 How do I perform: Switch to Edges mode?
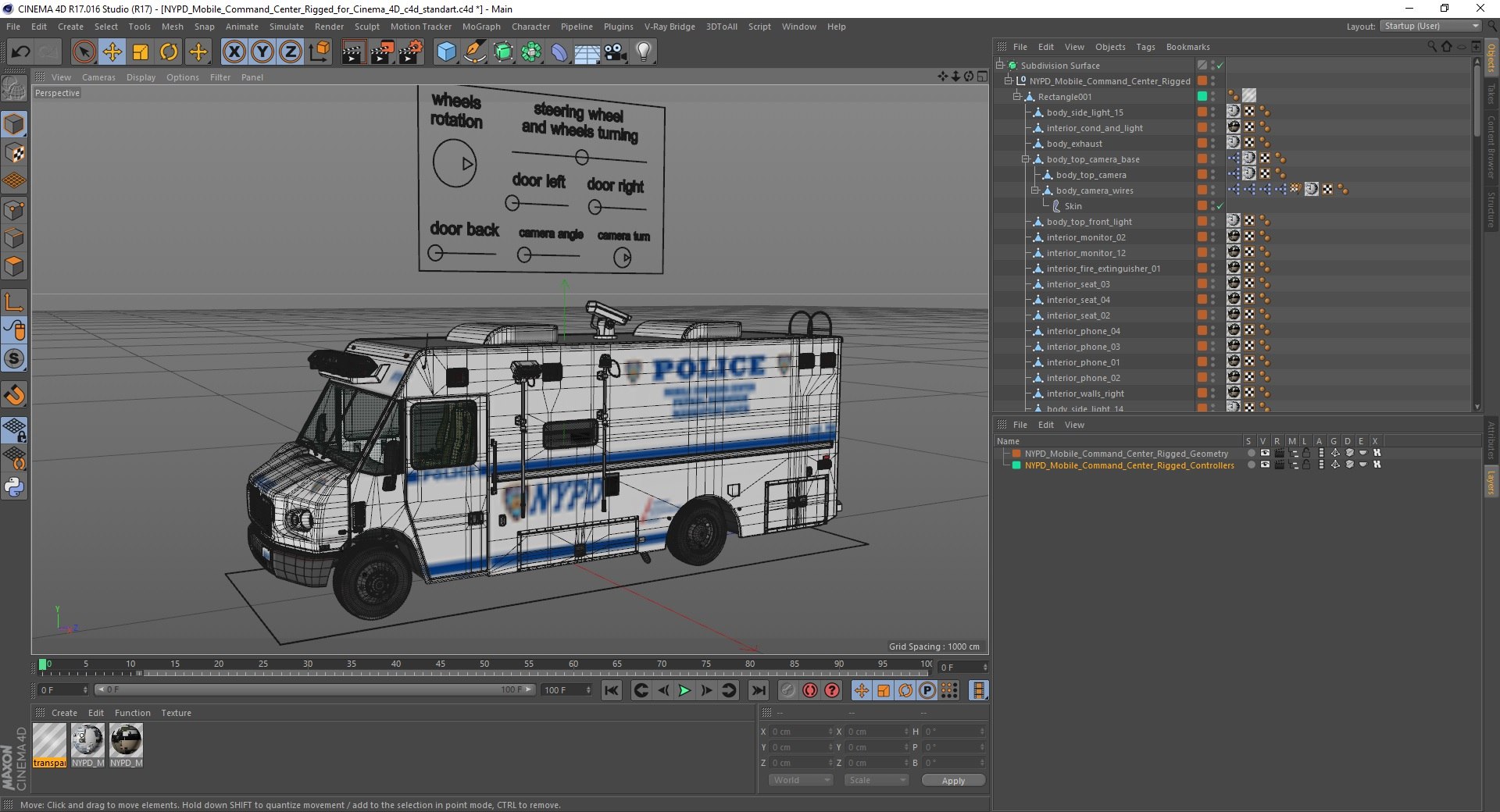[14, 238]
